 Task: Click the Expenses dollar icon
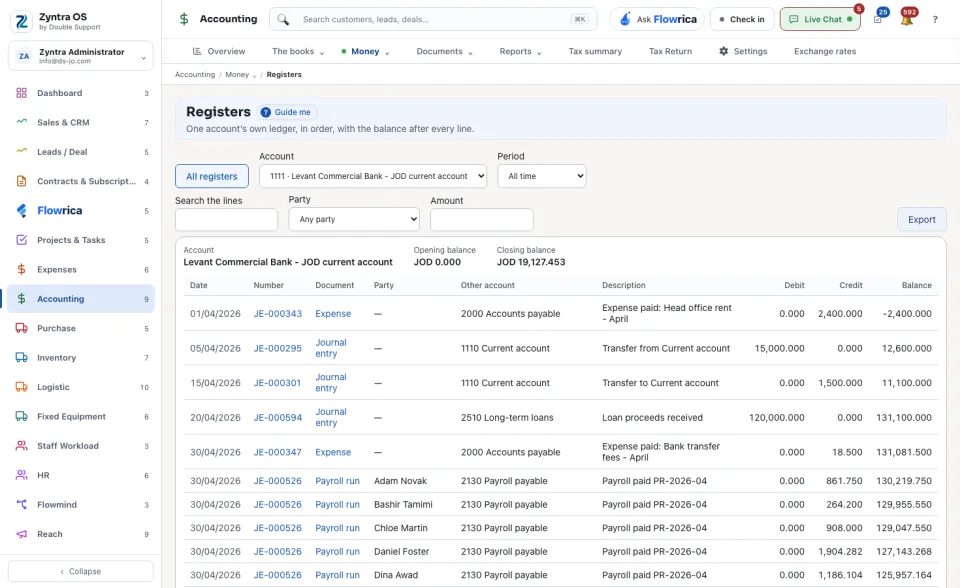point(21,270)
